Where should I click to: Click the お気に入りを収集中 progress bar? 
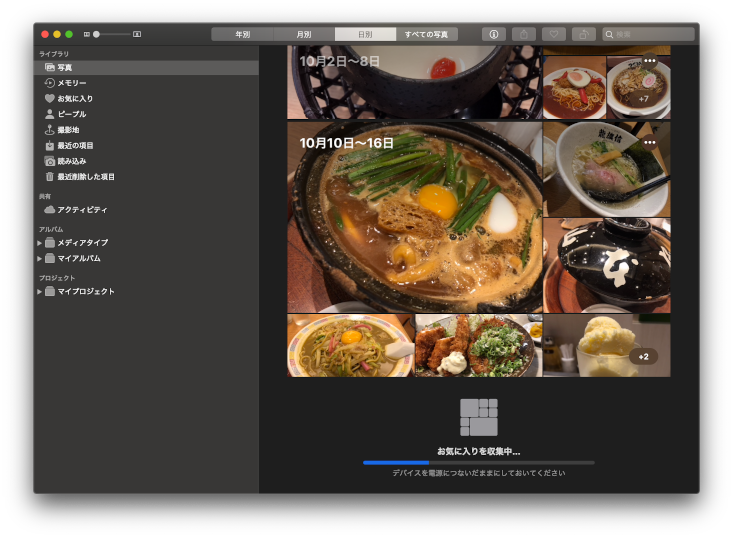(x=479, y=463)
